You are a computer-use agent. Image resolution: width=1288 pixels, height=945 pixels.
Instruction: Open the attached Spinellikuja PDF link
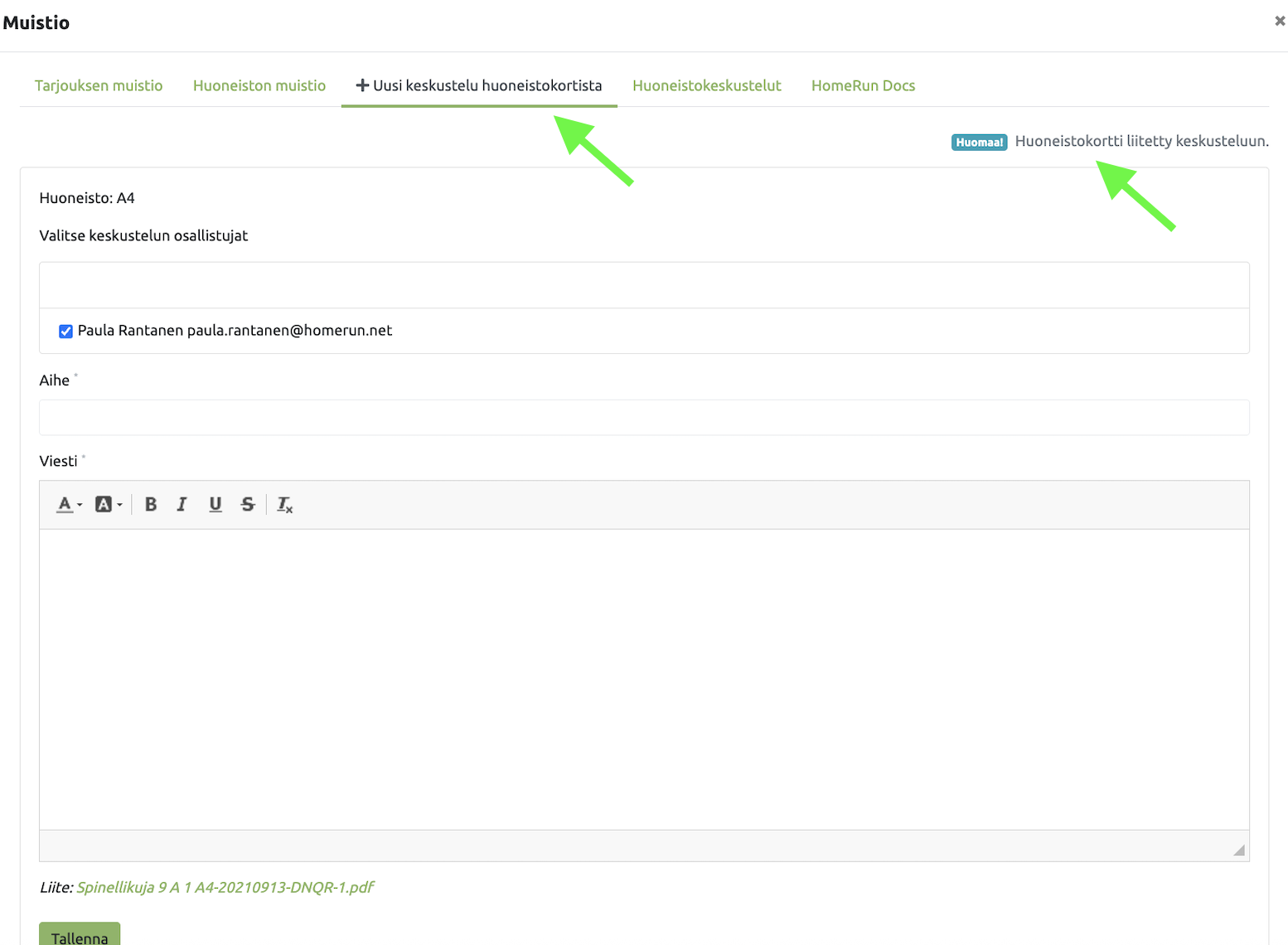pos(225,887)
